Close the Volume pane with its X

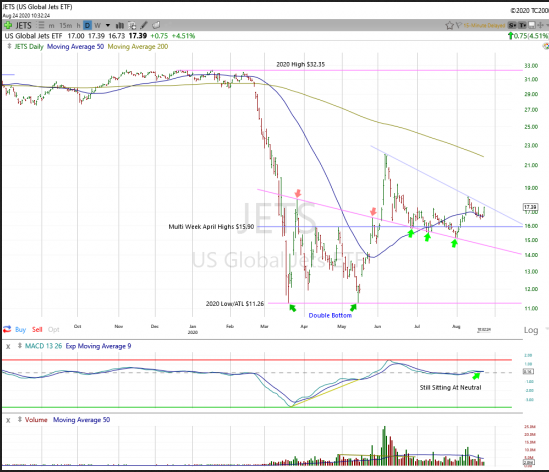pyautogui.click(x=8, y=420)
